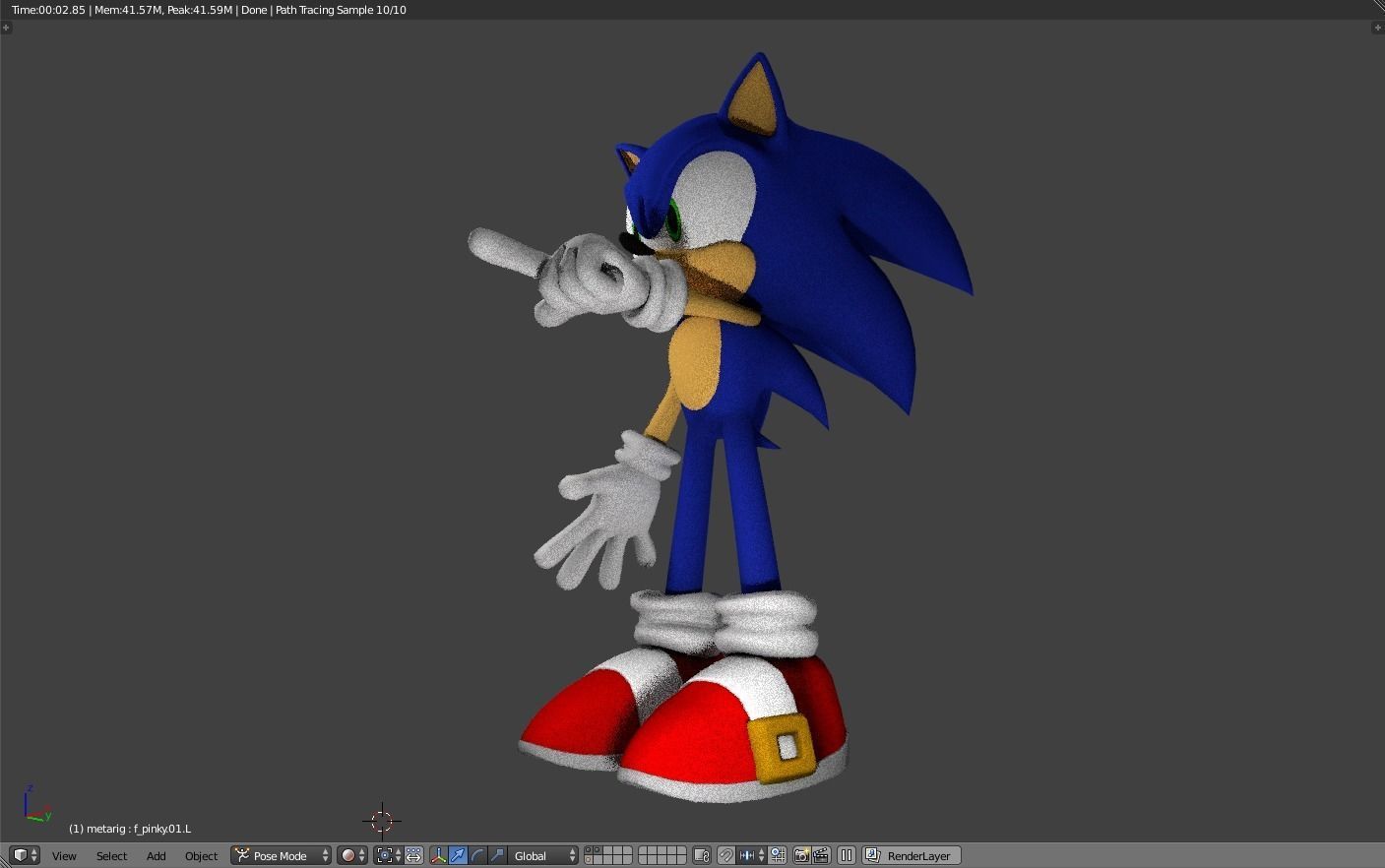Image resolution: width=1385 pixels, height=868 pixels.
Task: Toggle the 3D manipulator widget
Action: (x=438, y=855)
